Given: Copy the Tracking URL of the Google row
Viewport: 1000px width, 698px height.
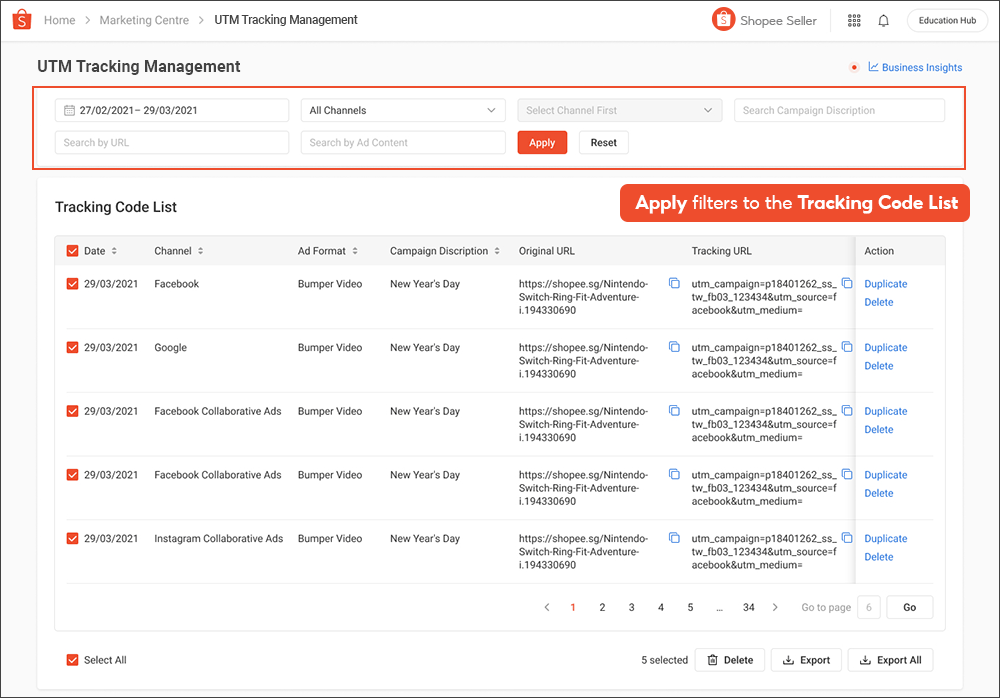Looking at the screenshot, I should (847, 347).
